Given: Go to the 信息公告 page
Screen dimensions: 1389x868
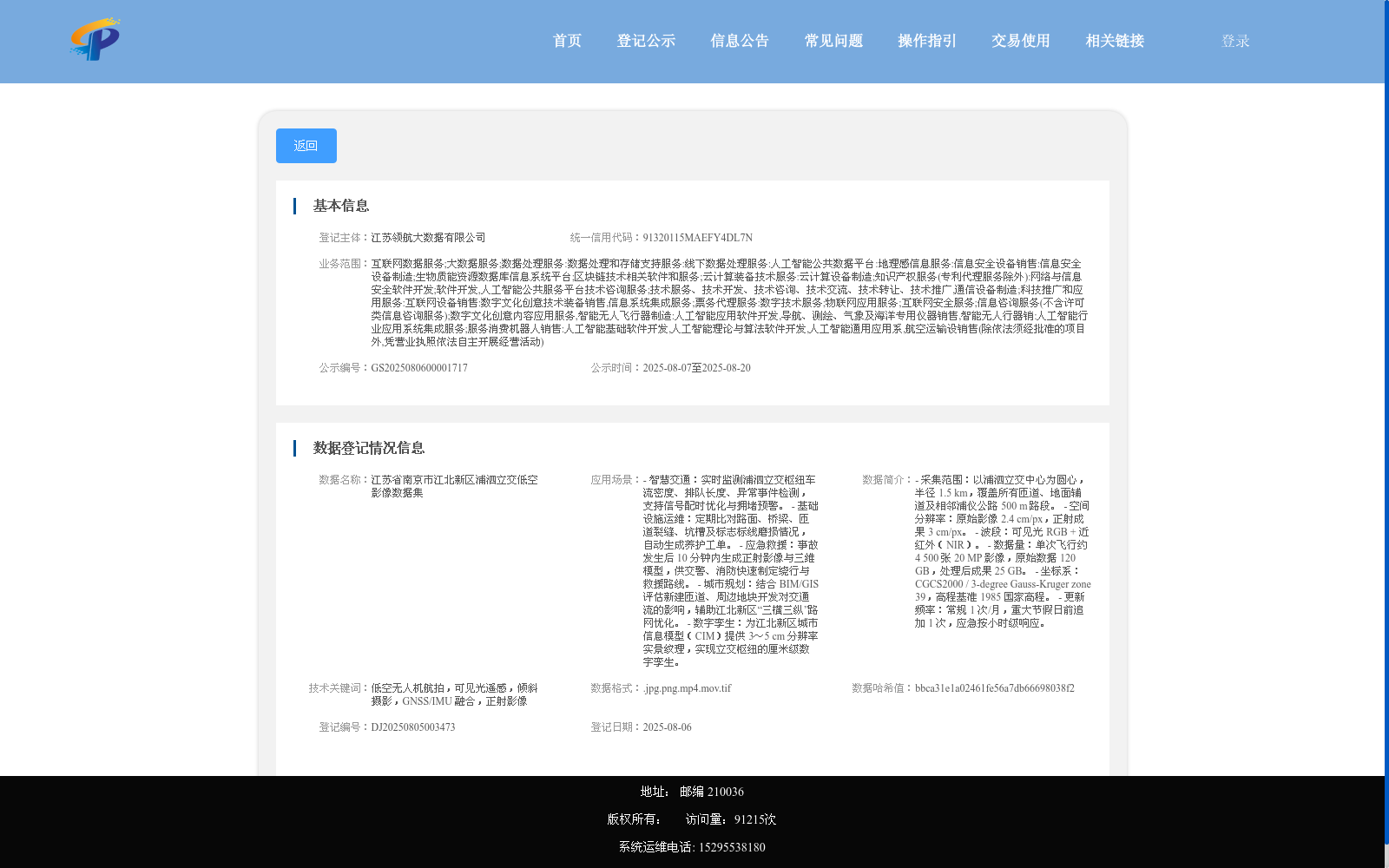Looking at the screenshot, I should pyautogui.click(x=740, y=41).
